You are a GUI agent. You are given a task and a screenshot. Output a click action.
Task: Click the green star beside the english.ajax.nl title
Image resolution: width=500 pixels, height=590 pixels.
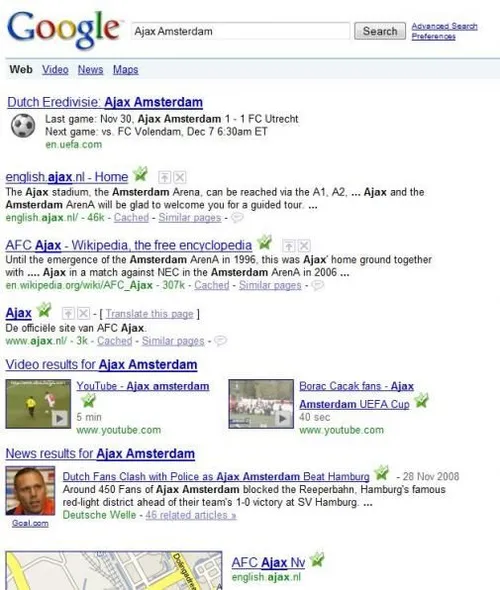140,174
